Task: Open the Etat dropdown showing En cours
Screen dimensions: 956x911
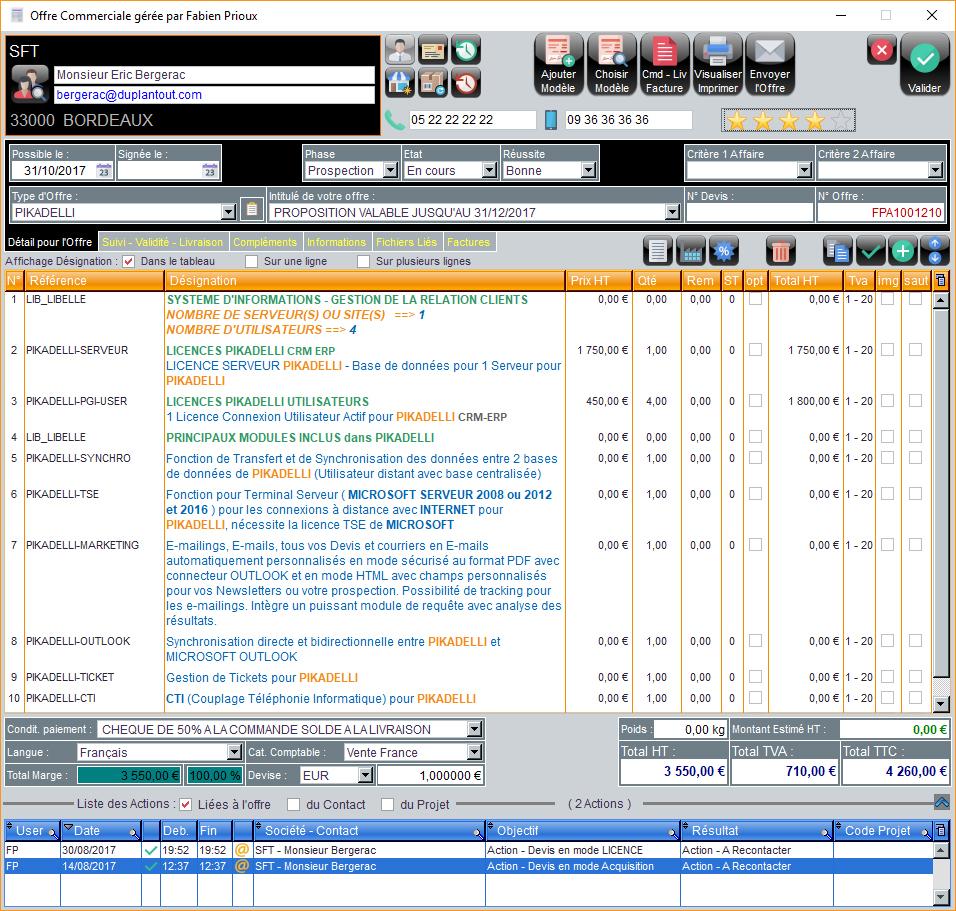Action: point(490,170)
